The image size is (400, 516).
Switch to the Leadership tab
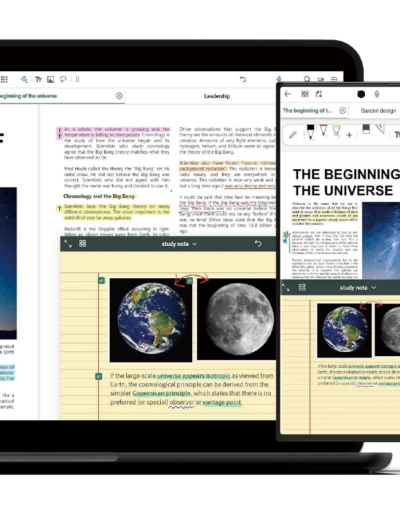[217, 96]
